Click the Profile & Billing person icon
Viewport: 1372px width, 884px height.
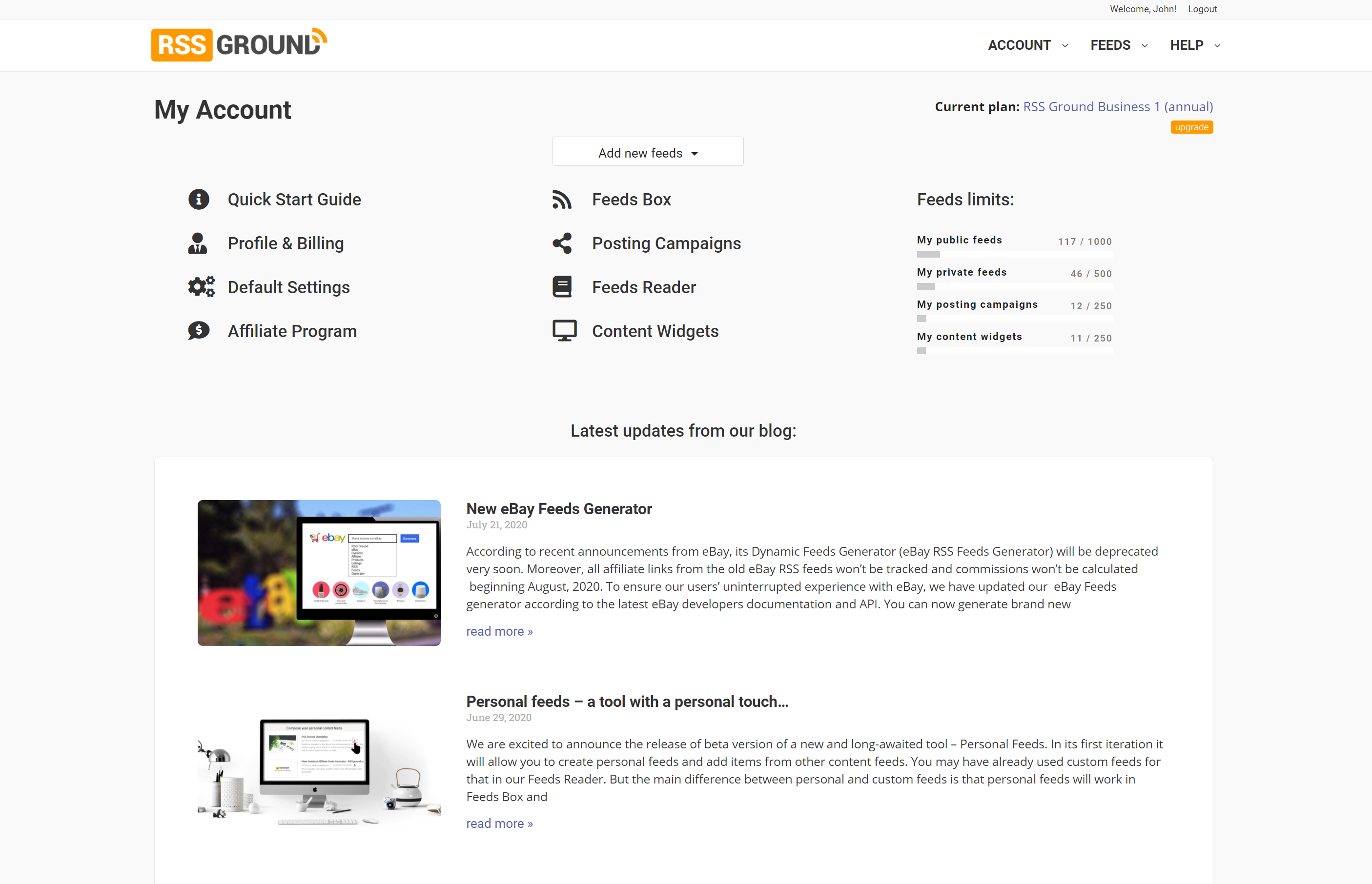point(198,243)
